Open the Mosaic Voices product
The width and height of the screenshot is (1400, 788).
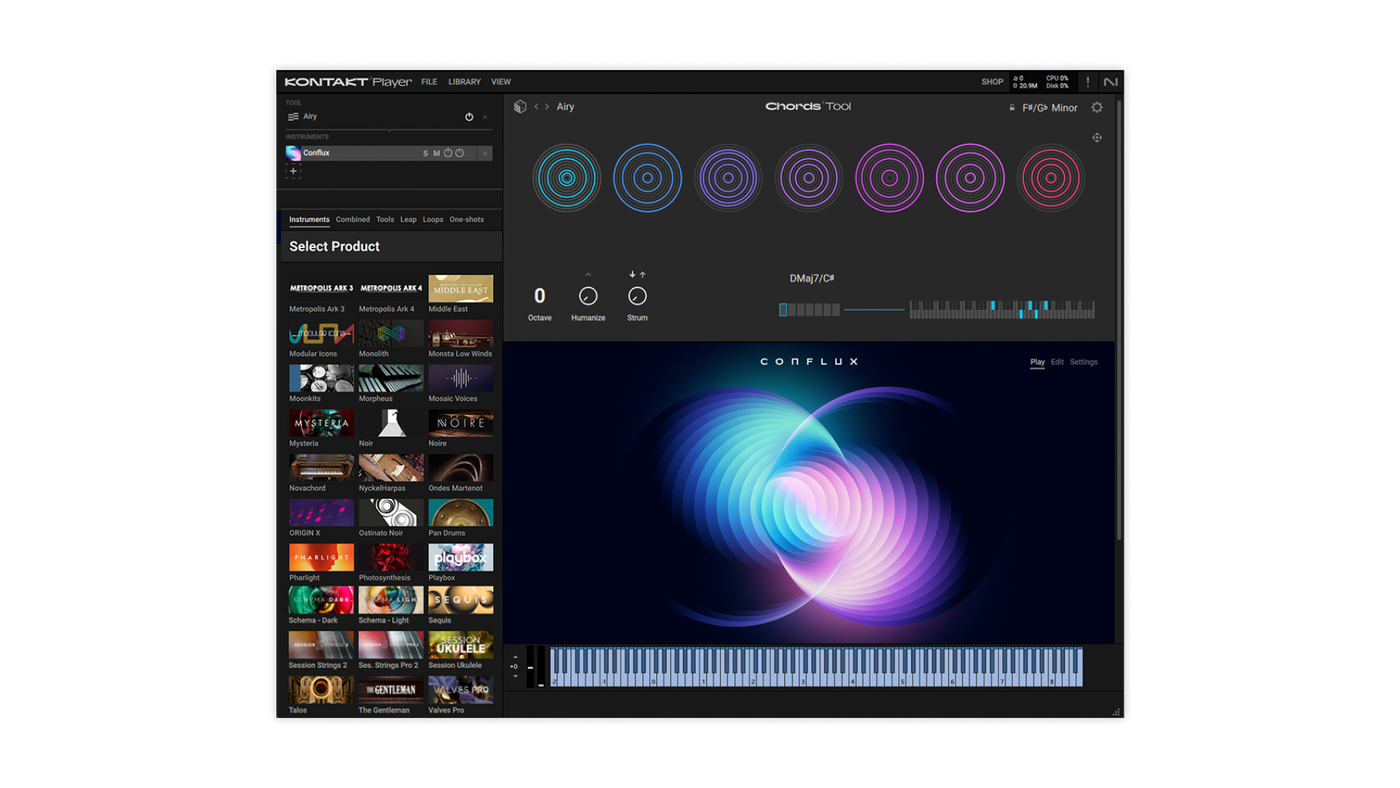461,384
